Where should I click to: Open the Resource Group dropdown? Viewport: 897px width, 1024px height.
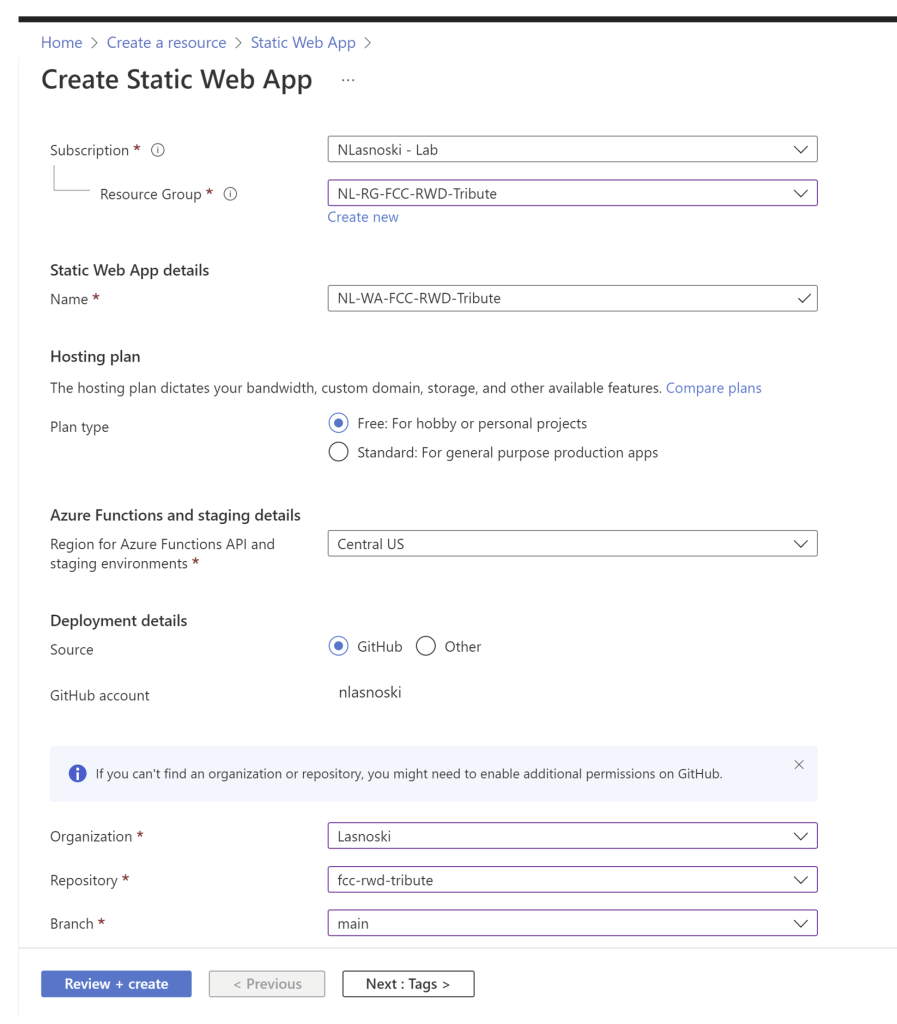(572, 193)
